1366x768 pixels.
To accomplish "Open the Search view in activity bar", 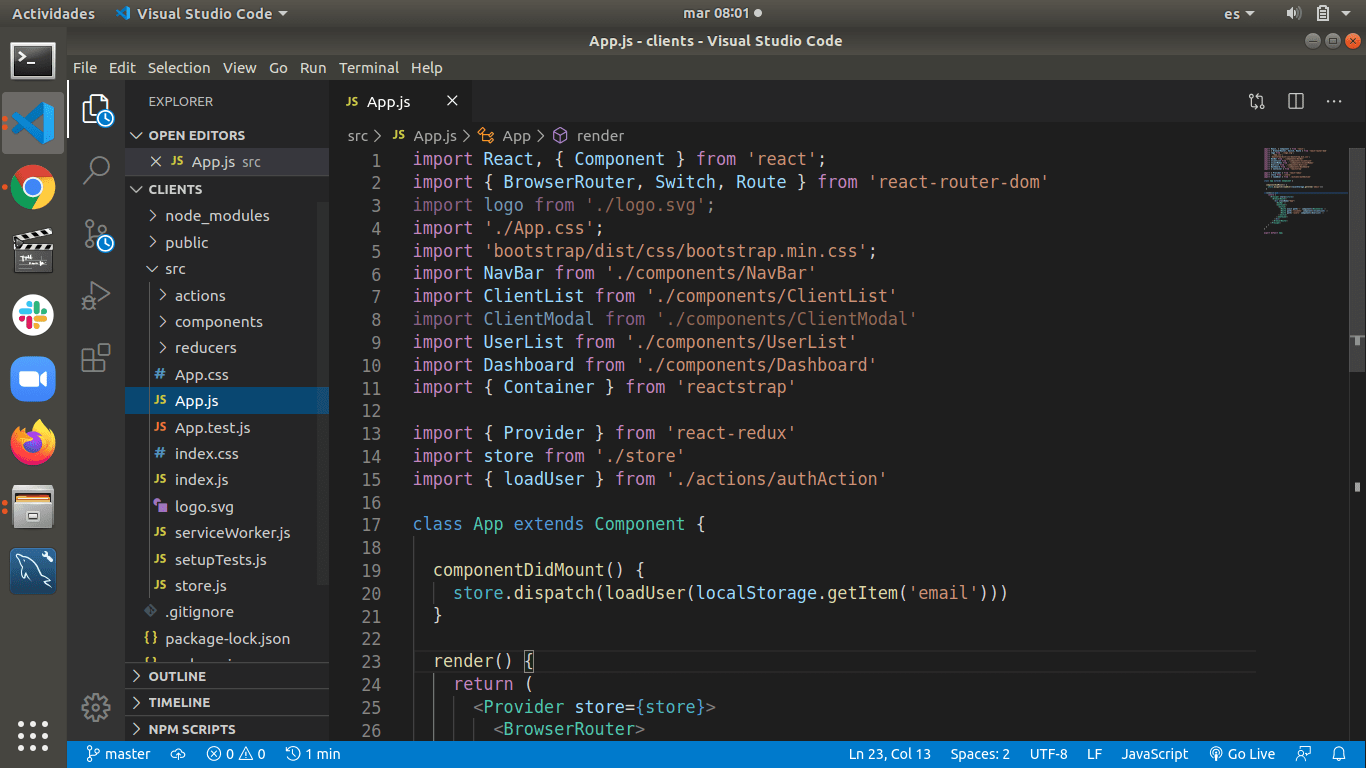I will [x=96, y=170].
